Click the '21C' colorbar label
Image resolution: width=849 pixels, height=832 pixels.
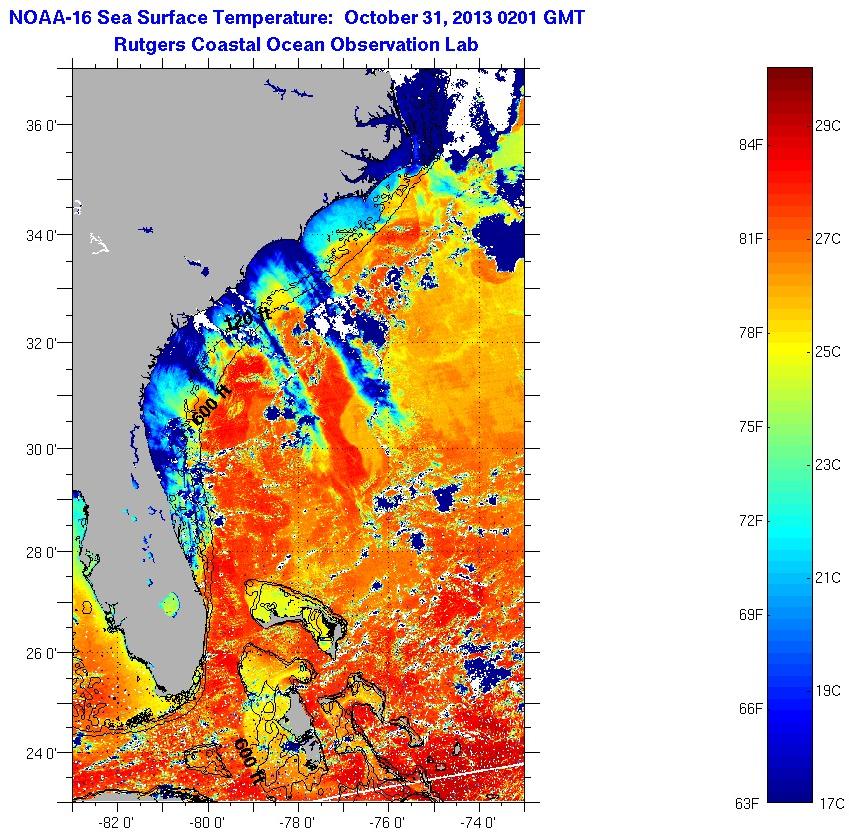pos(828,578)
